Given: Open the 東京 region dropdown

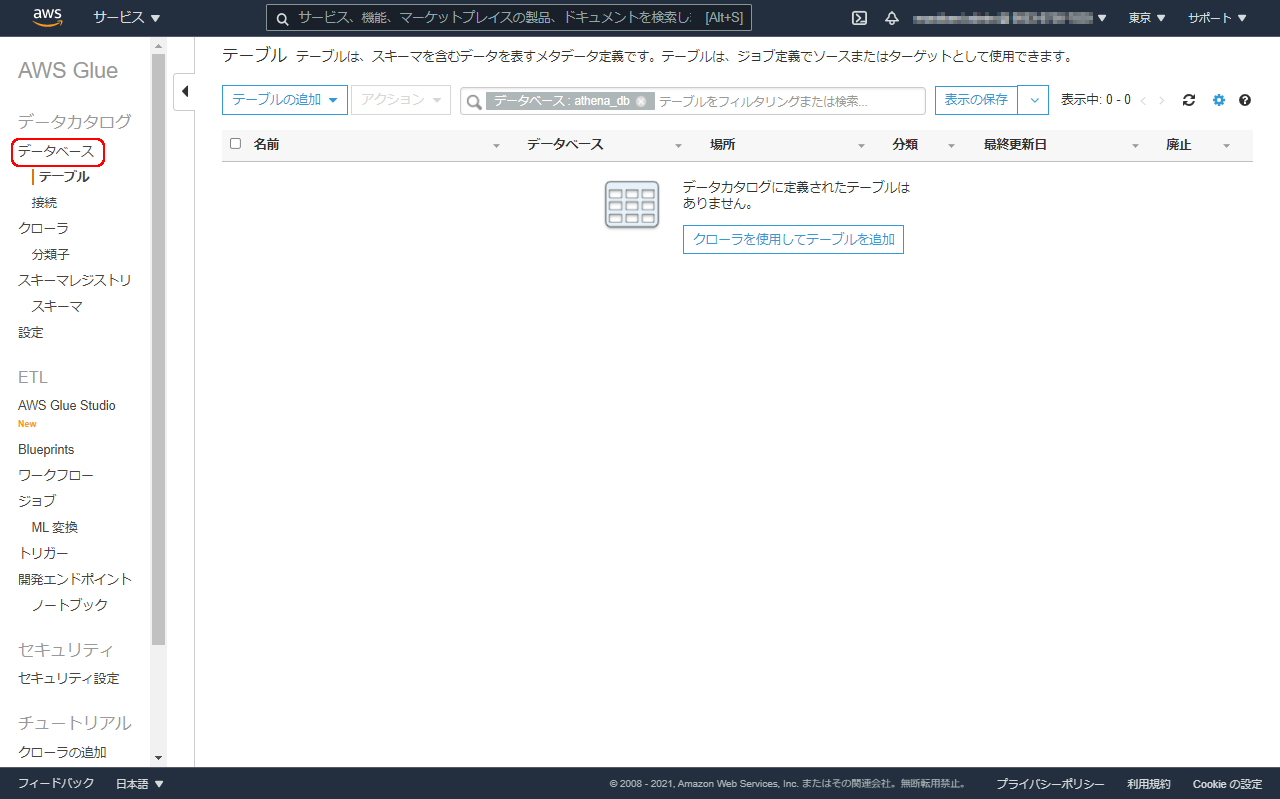Looking at the screenshot, I should (x=1147, y=18).
